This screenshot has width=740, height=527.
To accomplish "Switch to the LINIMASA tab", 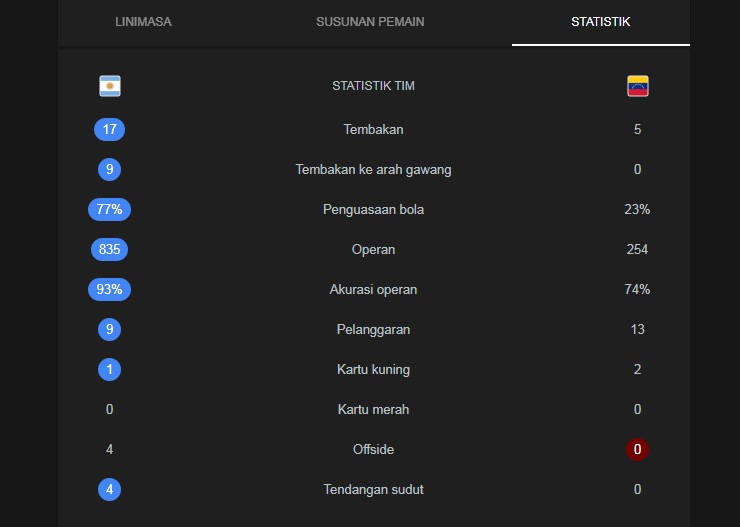I will [x=143, y=22].
